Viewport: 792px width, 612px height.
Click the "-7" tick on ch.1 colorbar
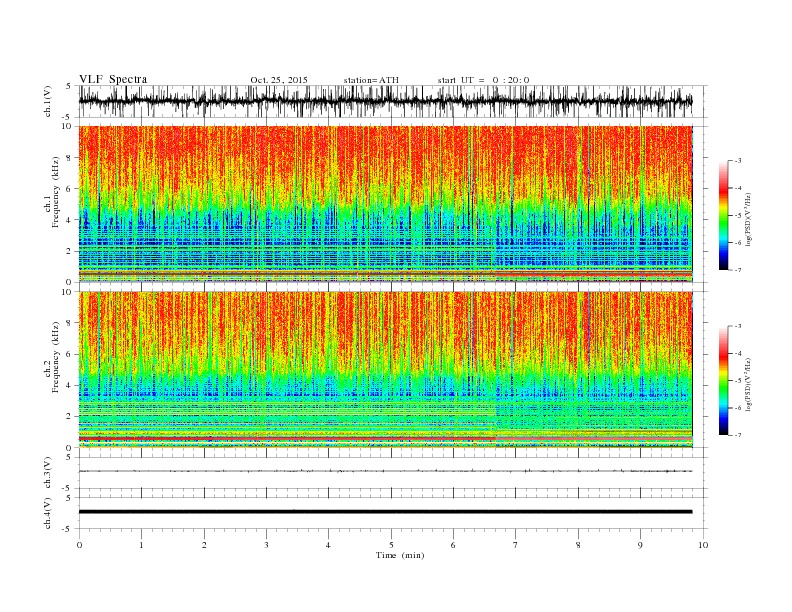click(737, 271)
